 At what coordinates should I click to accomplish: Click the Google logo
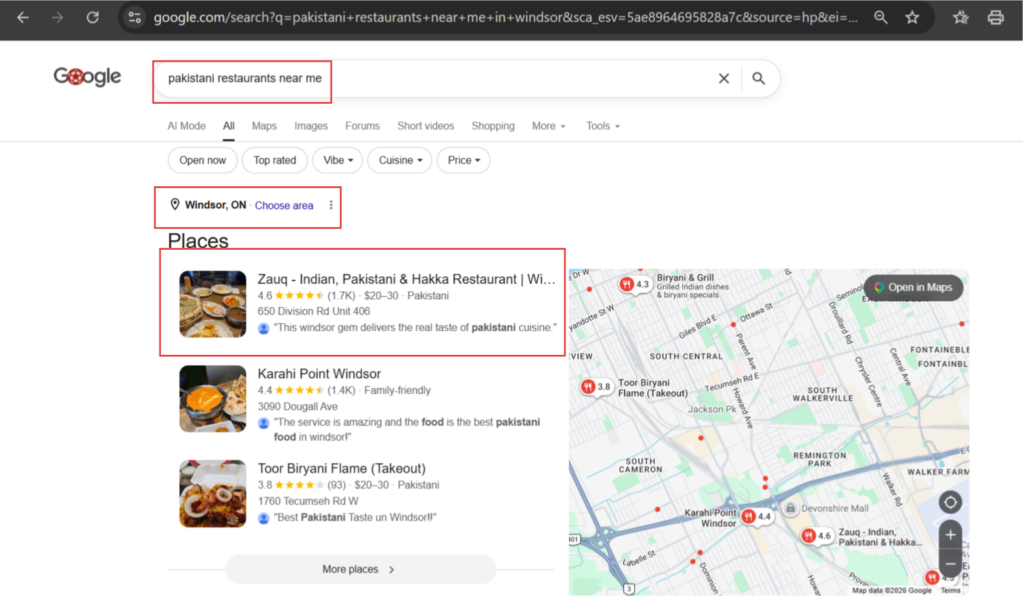[x=87, y=76]
